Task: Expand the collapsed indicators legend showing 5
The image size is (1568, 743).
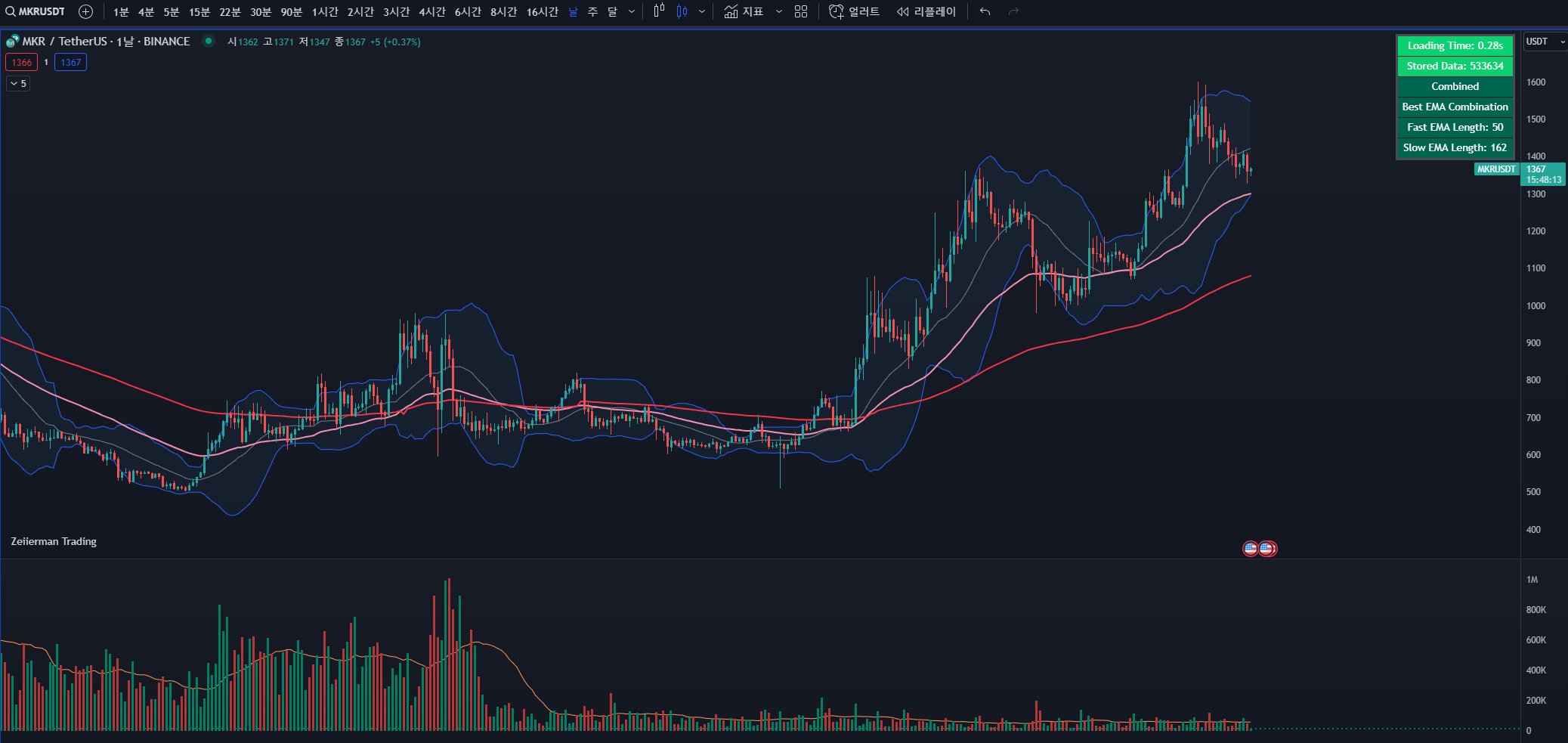Action: tap(19, 84)
